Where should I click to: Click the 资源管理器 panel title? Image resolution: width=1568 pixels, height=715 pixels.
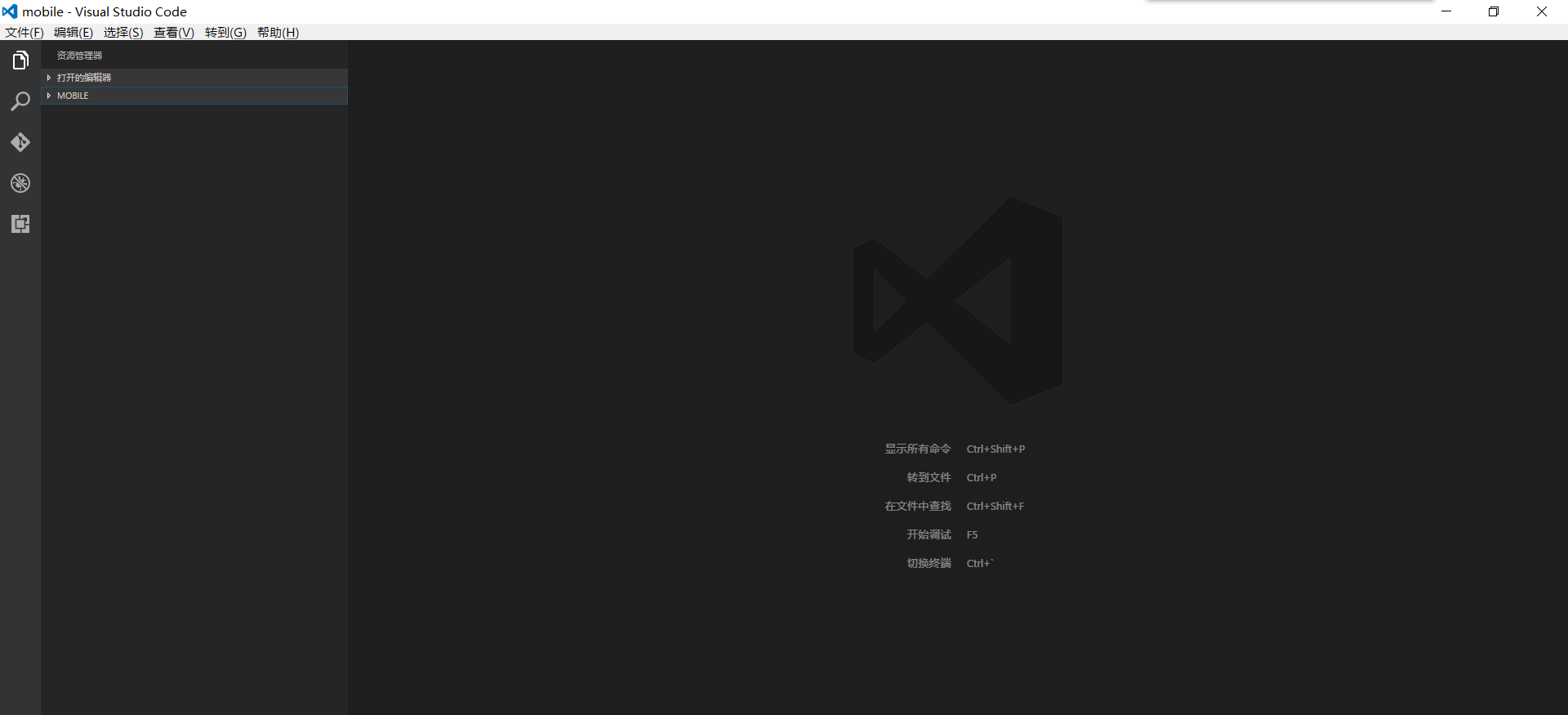pyautogui.click(x=80, y=56)
